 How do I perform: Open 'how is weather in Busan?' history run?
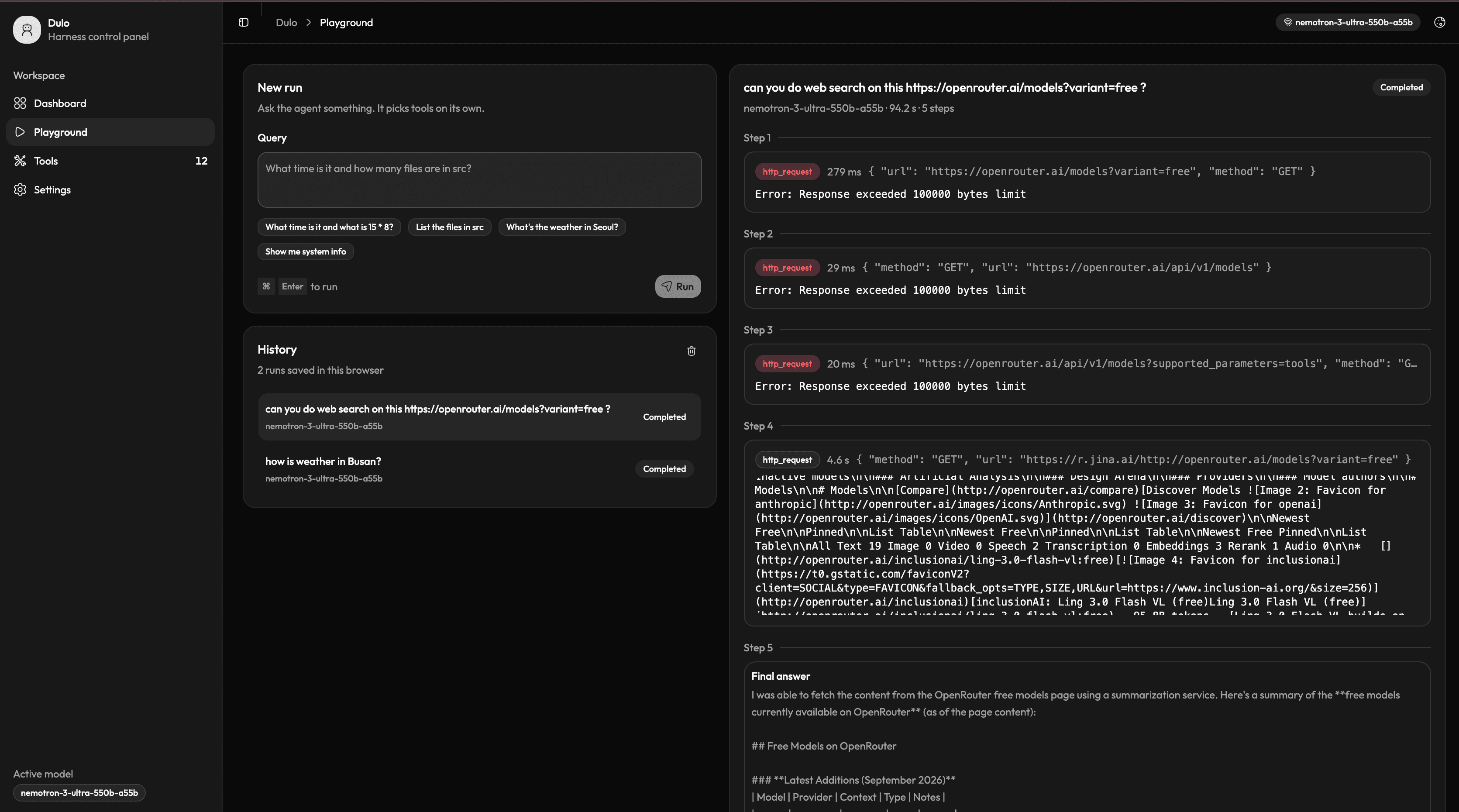coord(479,469)
